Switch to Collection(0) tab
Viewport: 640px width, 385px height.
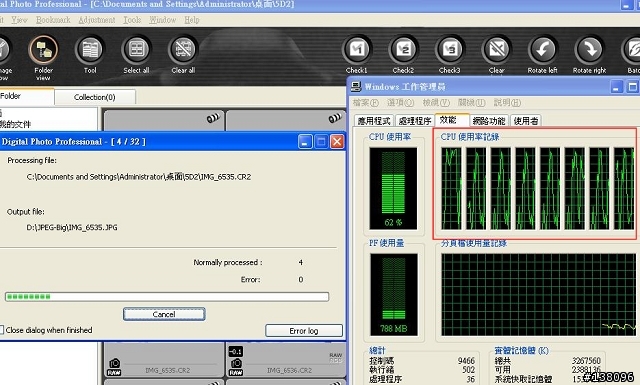point(95,97)
